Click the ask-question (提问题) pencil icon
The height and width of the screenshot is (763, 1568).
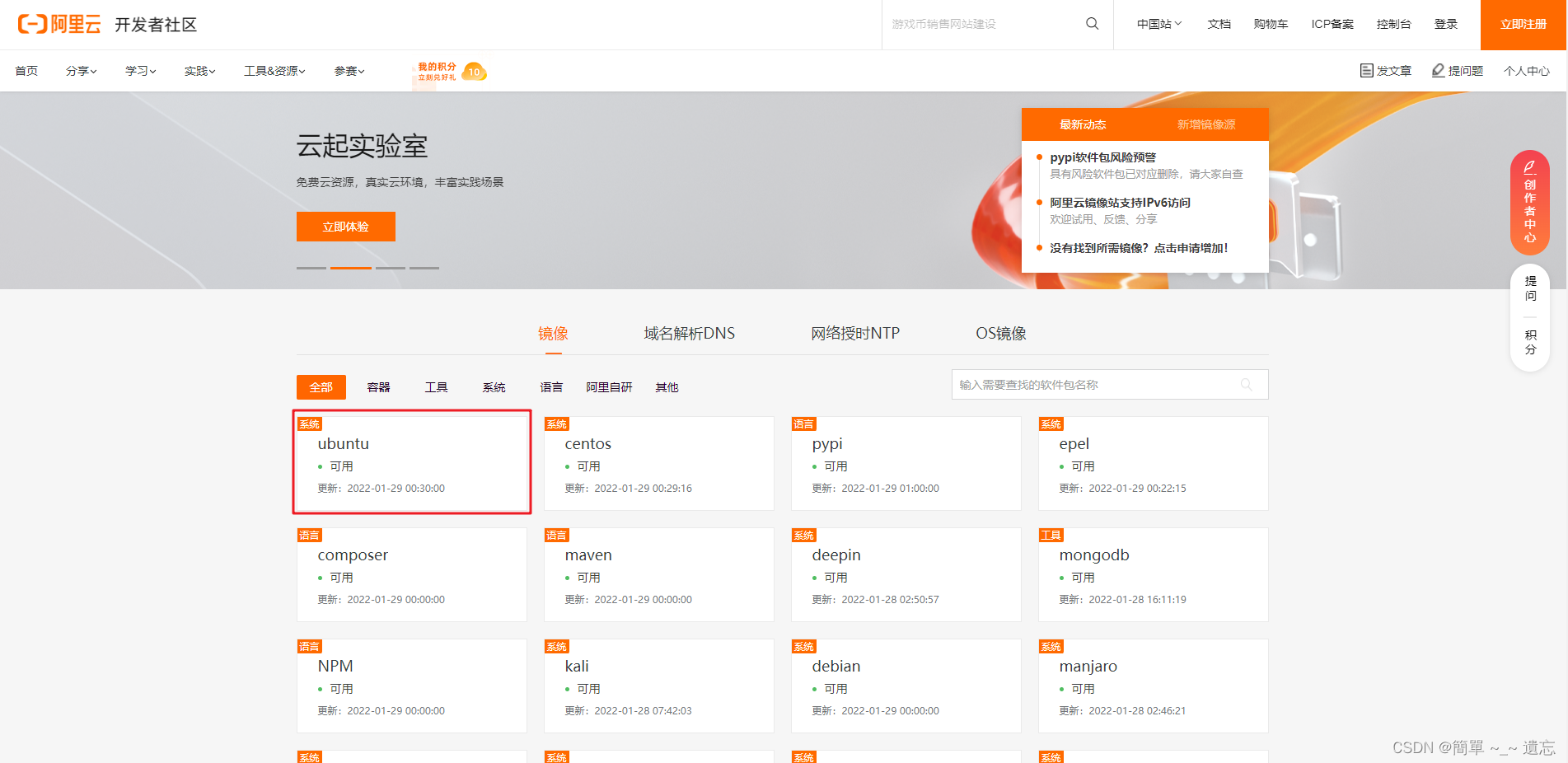tap(1438, 71)
